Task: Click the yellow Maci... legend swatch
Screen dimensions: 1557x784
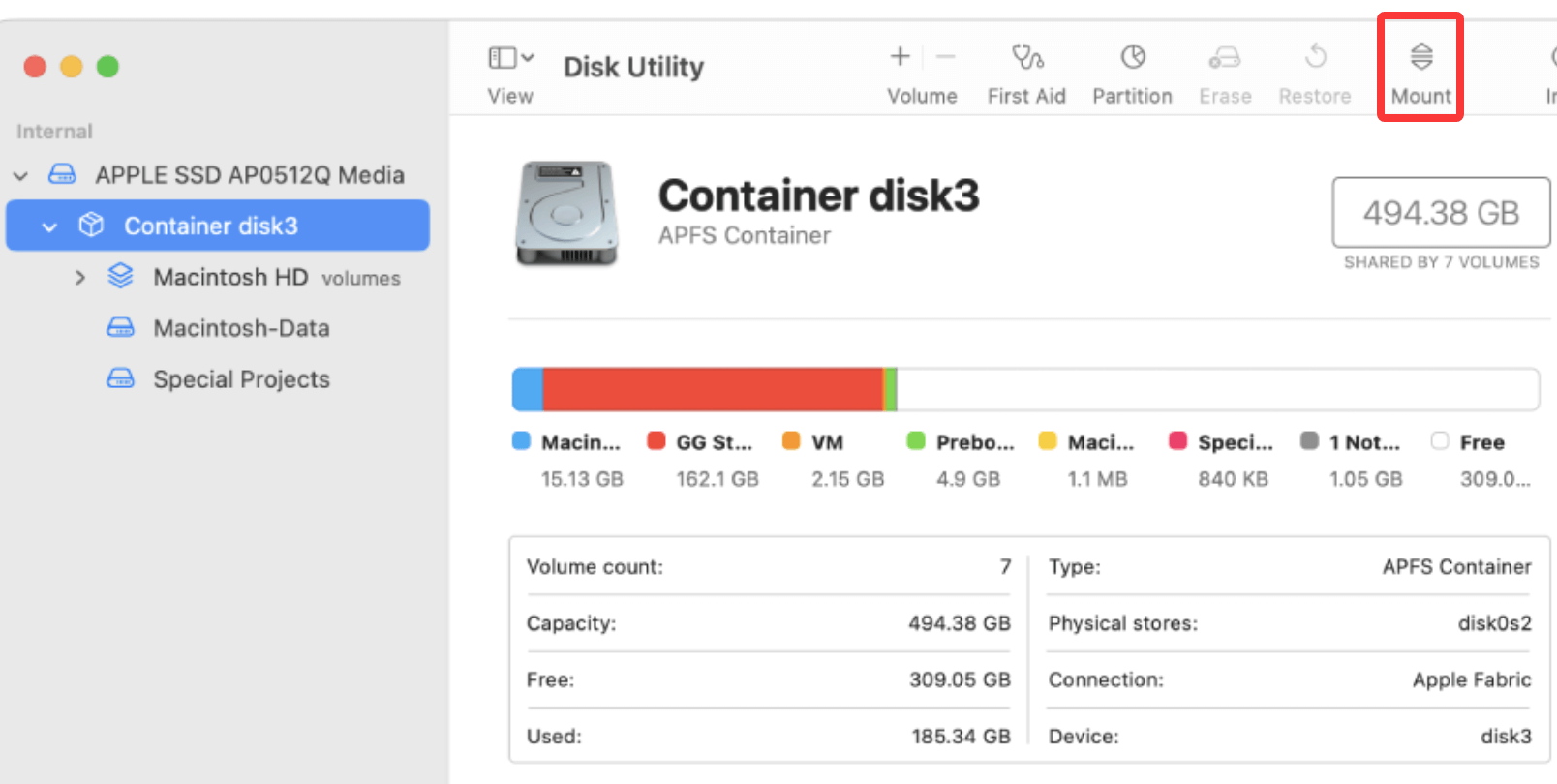Action: coord(1048,440)
